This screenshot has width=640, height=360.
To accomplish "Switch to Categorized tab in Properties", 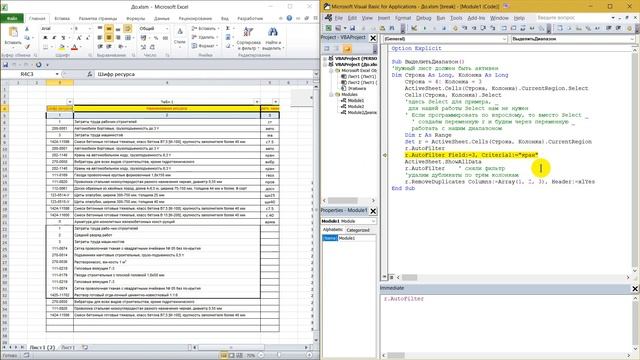I will (x=358, y=230).
